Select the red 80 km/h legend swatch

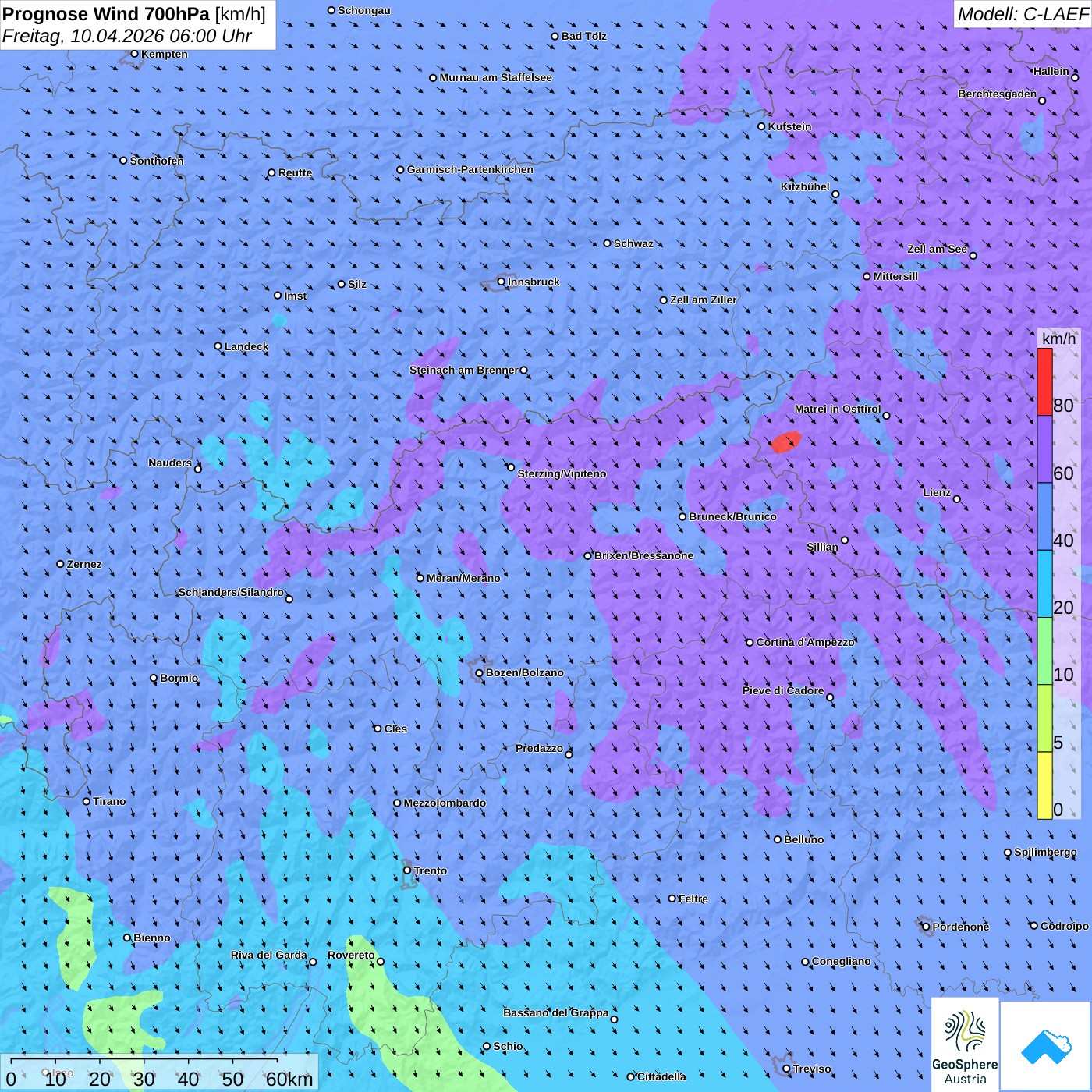coord(1044,381)
